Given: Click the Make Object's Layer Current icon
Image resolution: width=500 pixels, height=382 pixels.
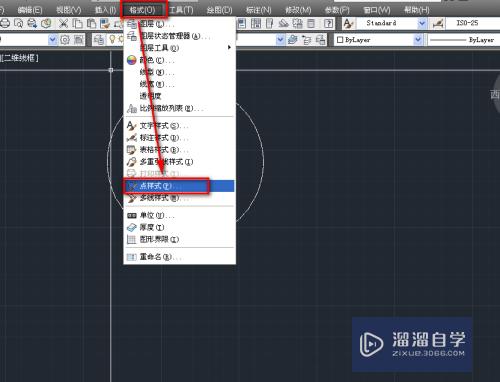Looking at the screenshot, I should click(293, 40).
